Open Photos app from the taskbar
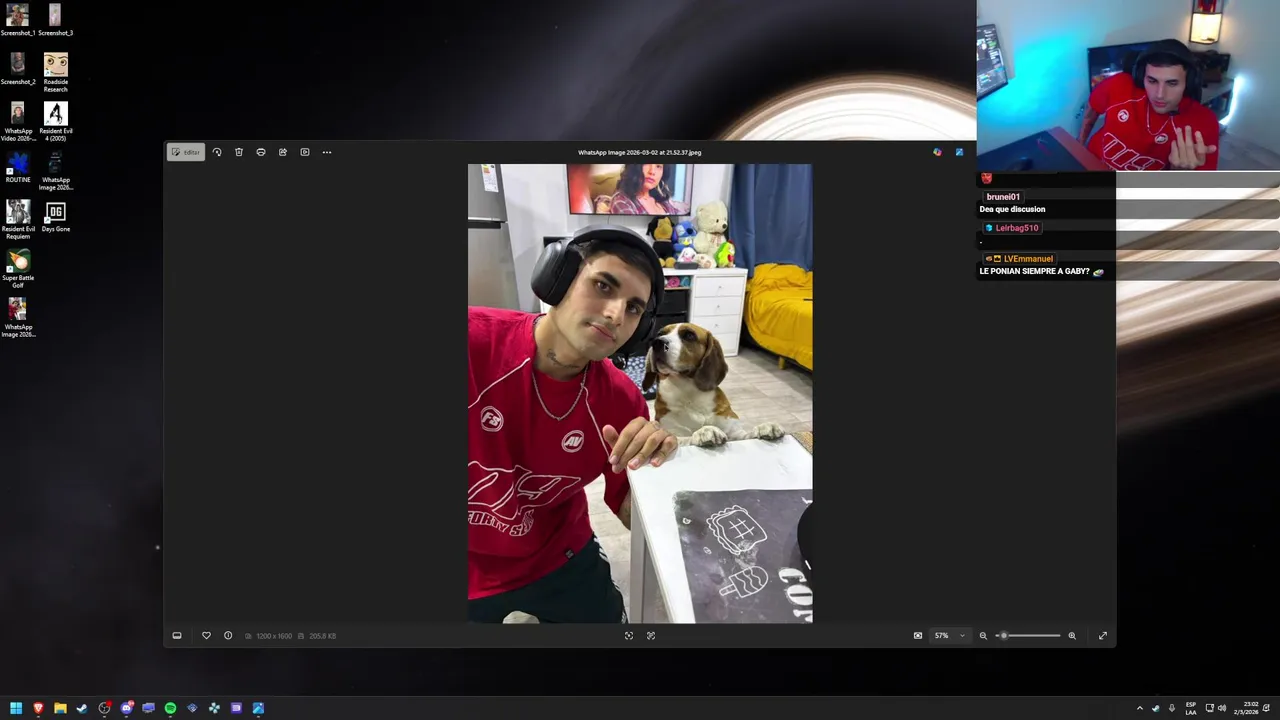1280x720 pixels. (x=258, y=708)
